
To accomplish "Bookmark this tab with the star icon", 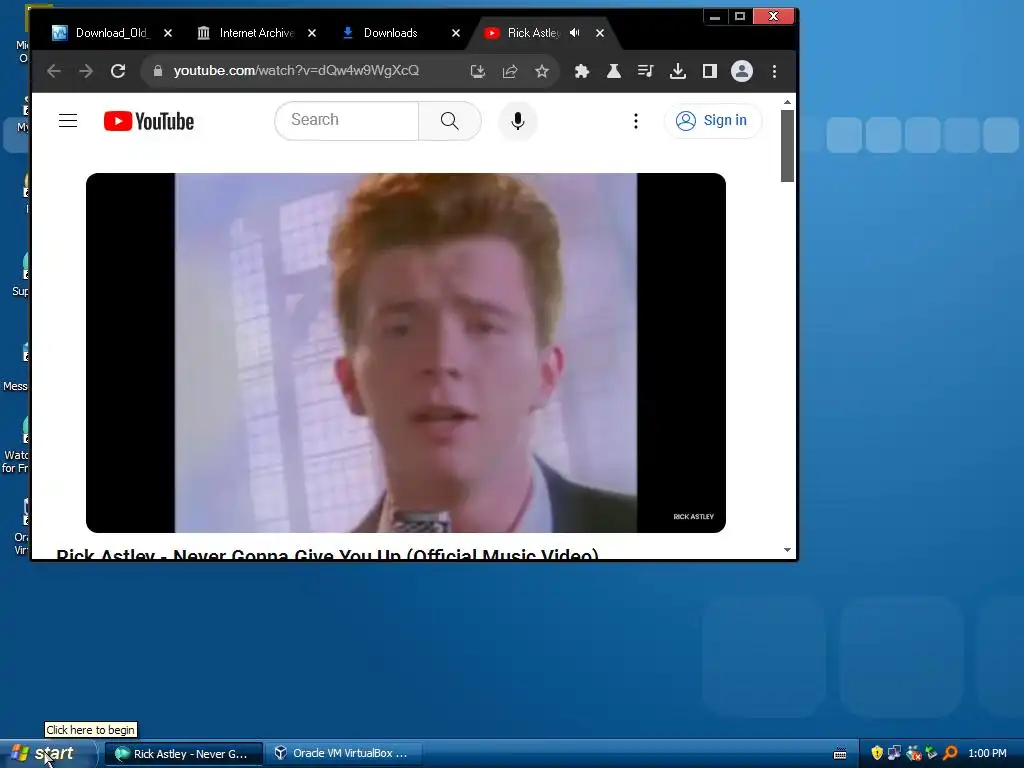I will 541,71.
